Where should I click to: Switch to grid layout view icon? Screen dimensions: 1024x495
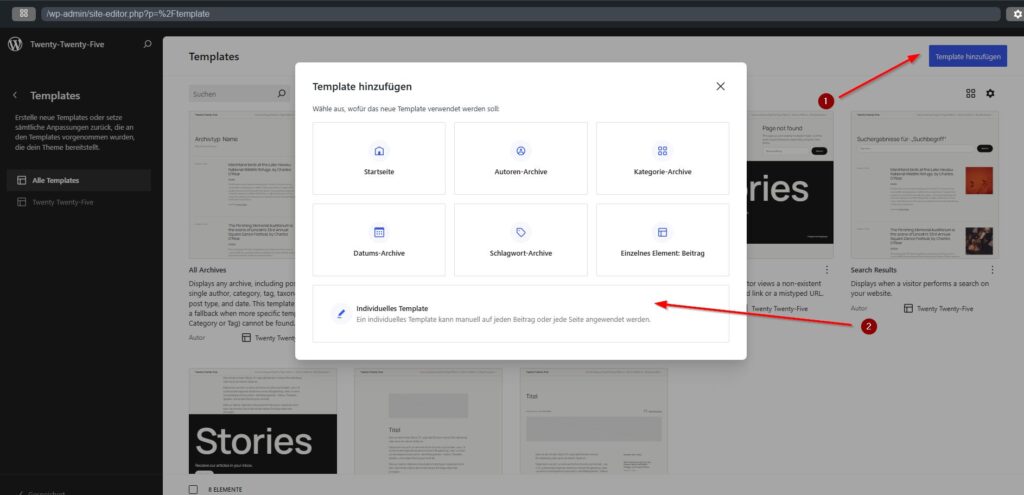tap(970, 93)
